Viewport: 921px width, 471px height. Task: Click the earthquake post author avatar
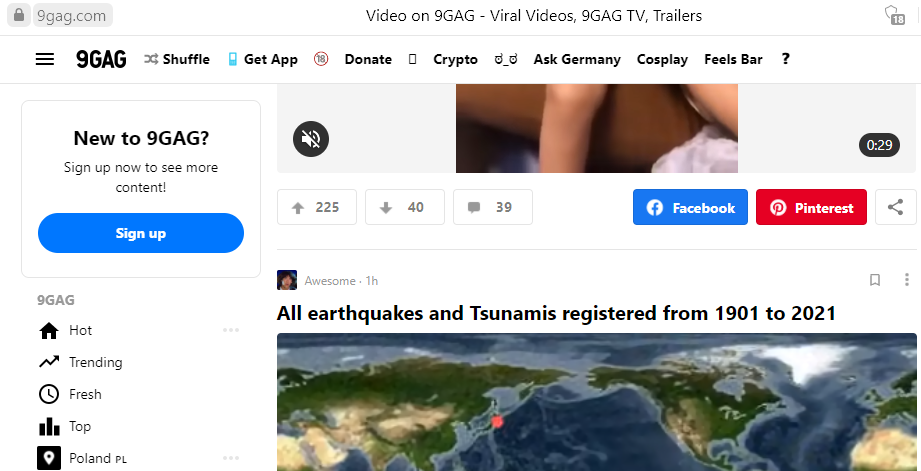pyautogui.click(x=287, y=280)
